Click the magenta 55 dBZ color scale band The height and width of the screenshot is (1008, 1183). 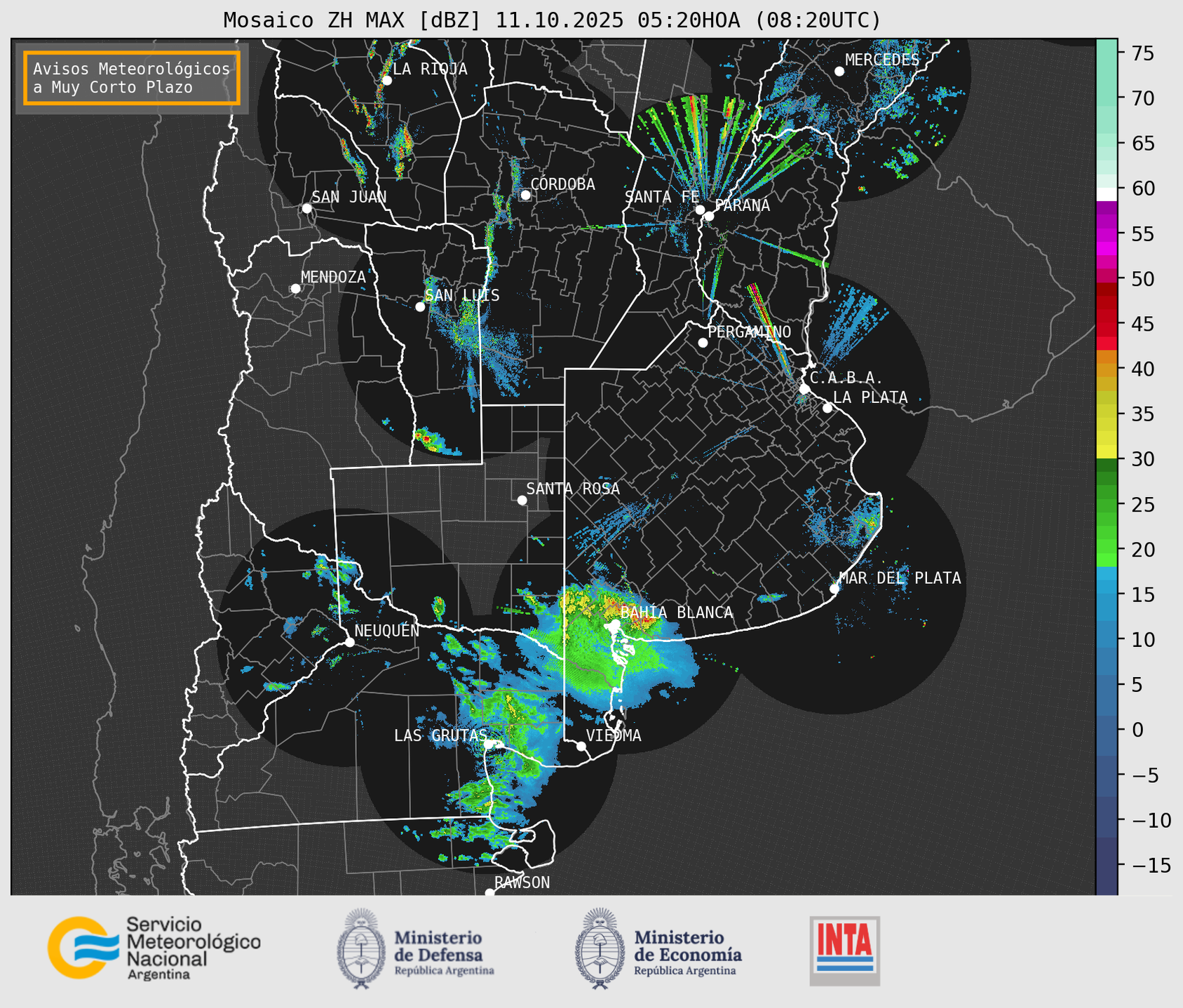pyautogui.click(x=1107, y=233)
